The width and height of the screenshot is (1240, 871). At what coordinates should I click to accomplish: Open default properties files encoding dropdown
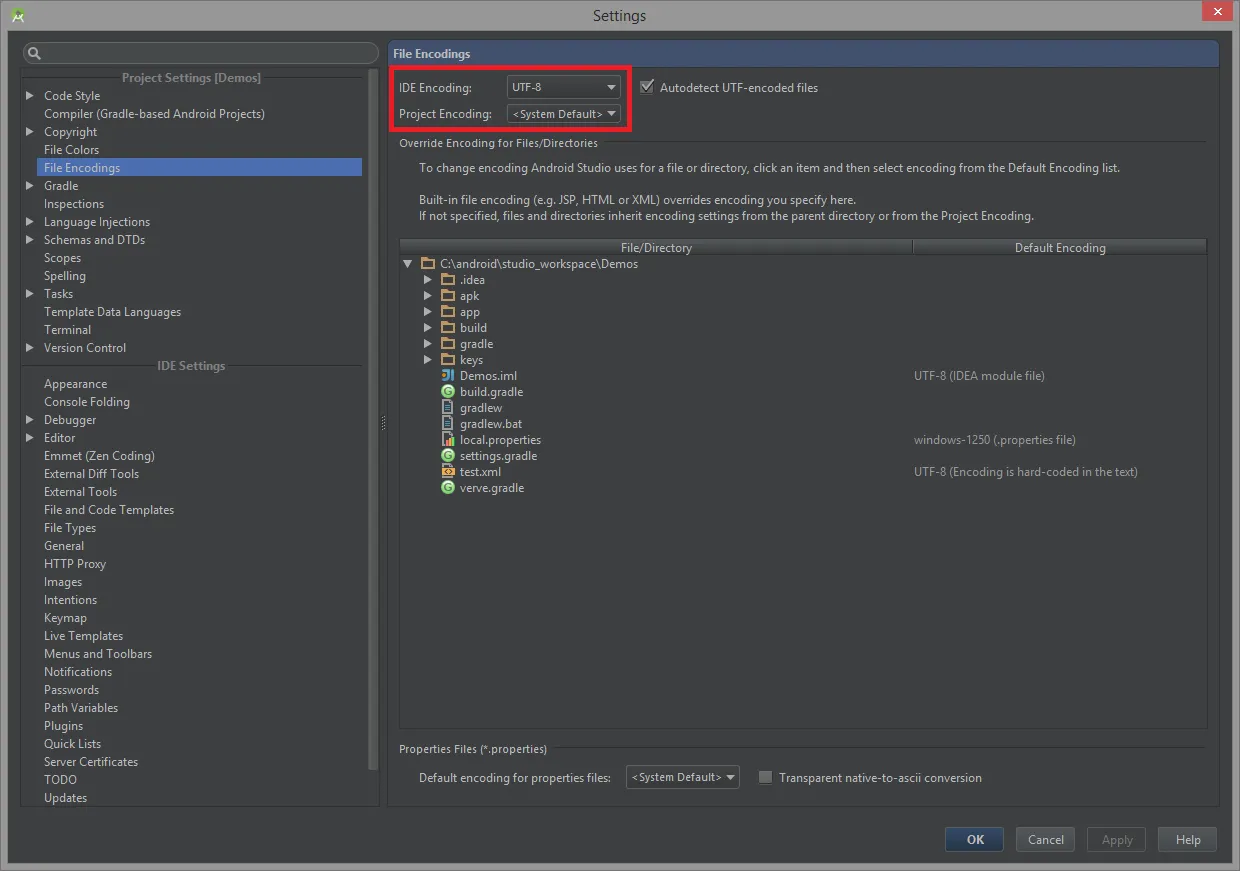coord(683,777)
